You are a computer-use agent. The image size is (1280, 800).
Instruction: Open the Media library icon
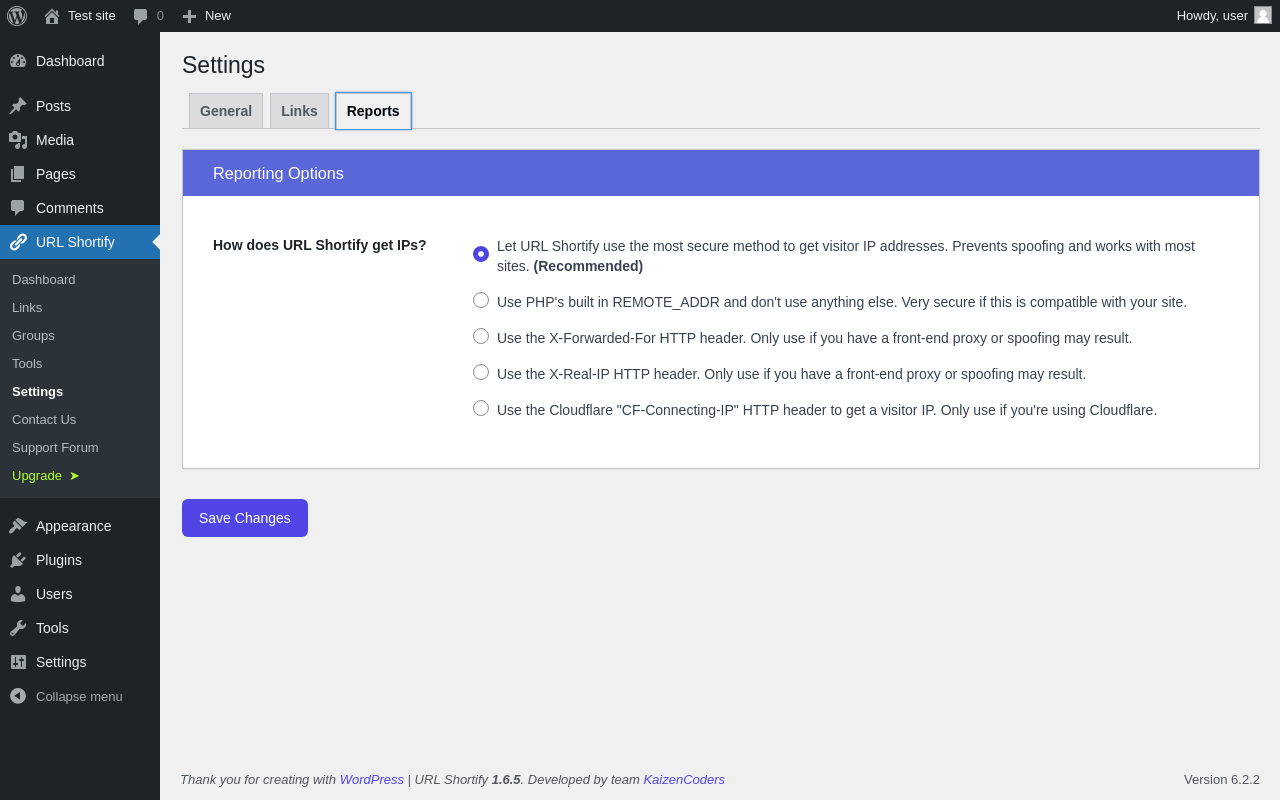tap(18, 140)
